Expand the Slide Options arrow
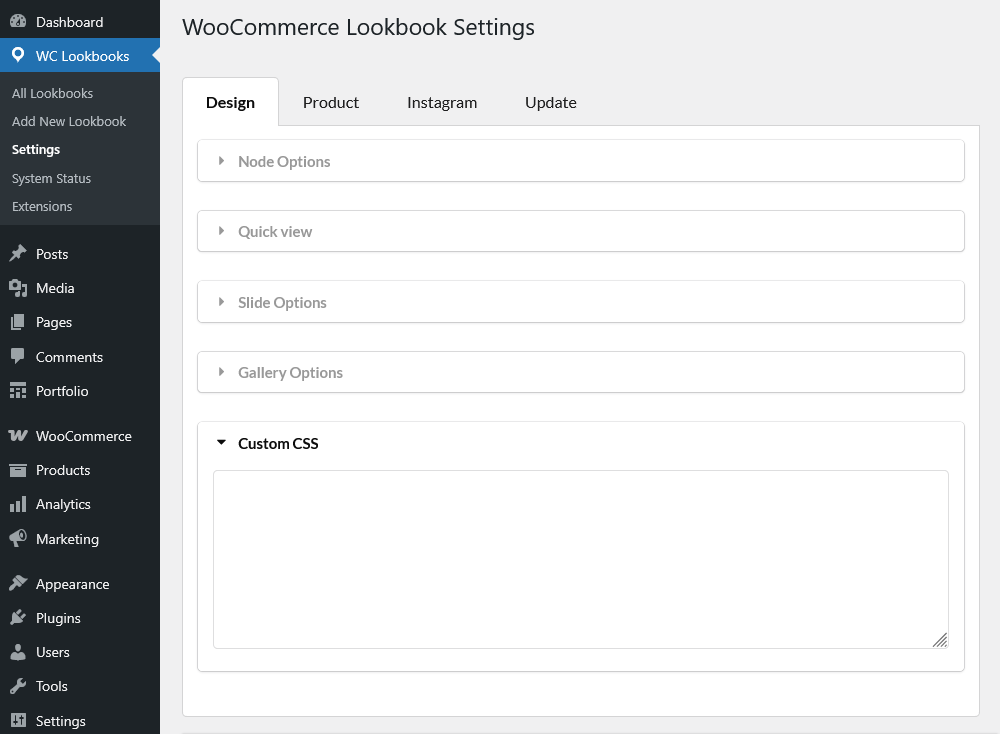Screen dimensions: 1000x734 click(221, 302)
